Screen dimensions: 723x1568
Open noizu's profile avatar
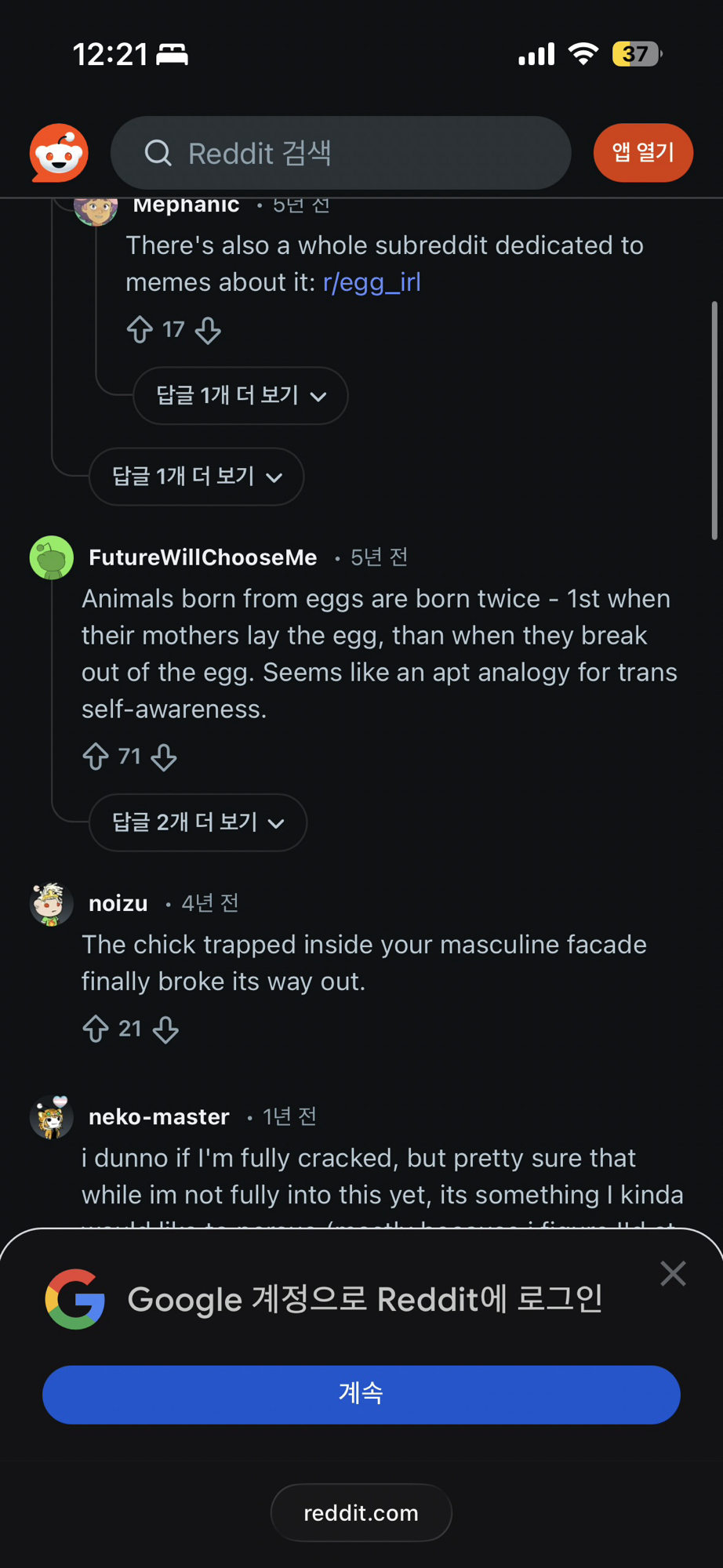pos(52,904)
